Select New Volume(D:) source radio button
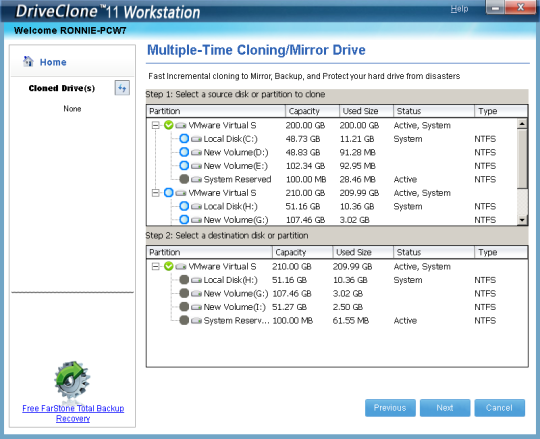Image resolution: width=540 pixels, height=439 pixels. pyautogui.click(x=184, y=152)
